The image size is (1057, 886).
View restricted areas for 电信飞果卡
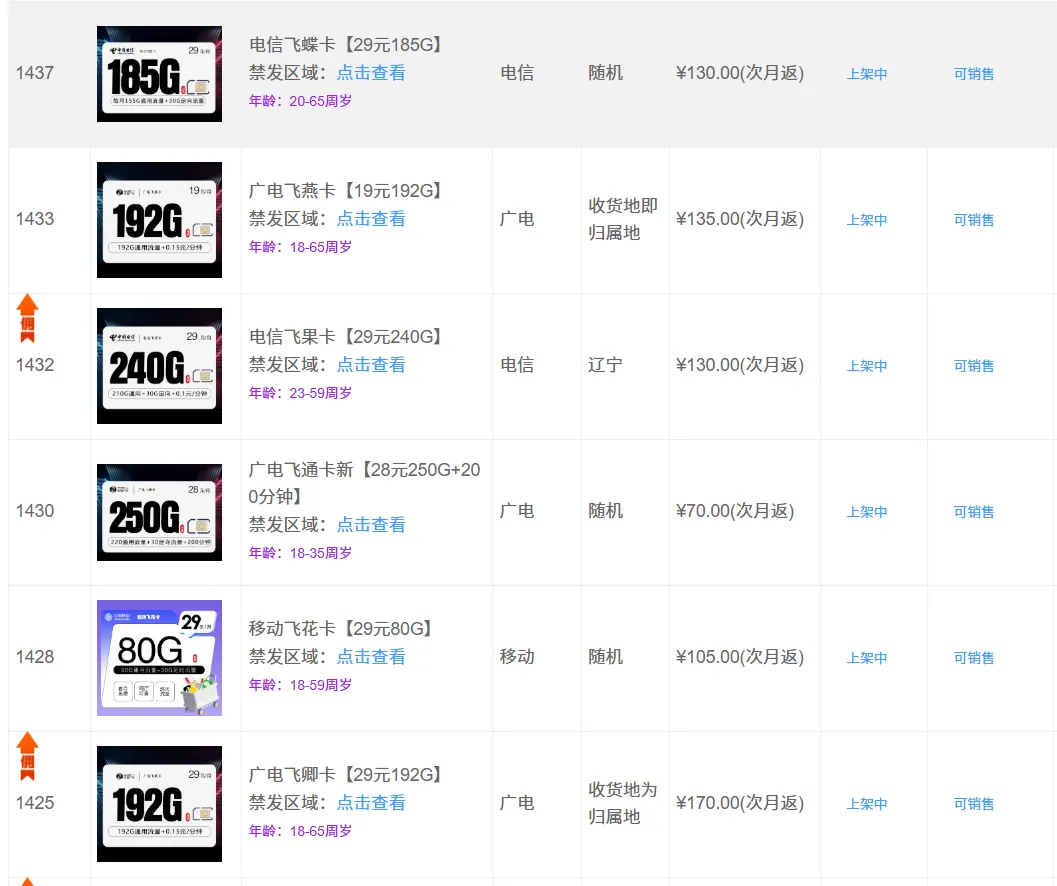371,365
